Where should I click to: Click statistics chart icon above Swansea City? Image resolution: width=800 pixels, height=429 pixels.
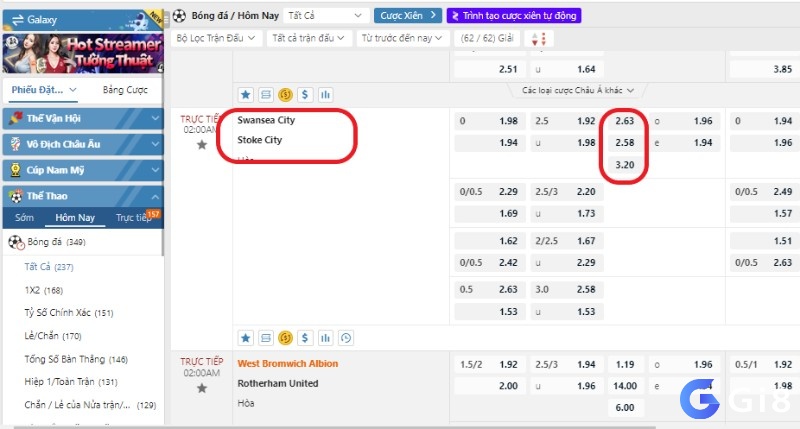[325, 94]
